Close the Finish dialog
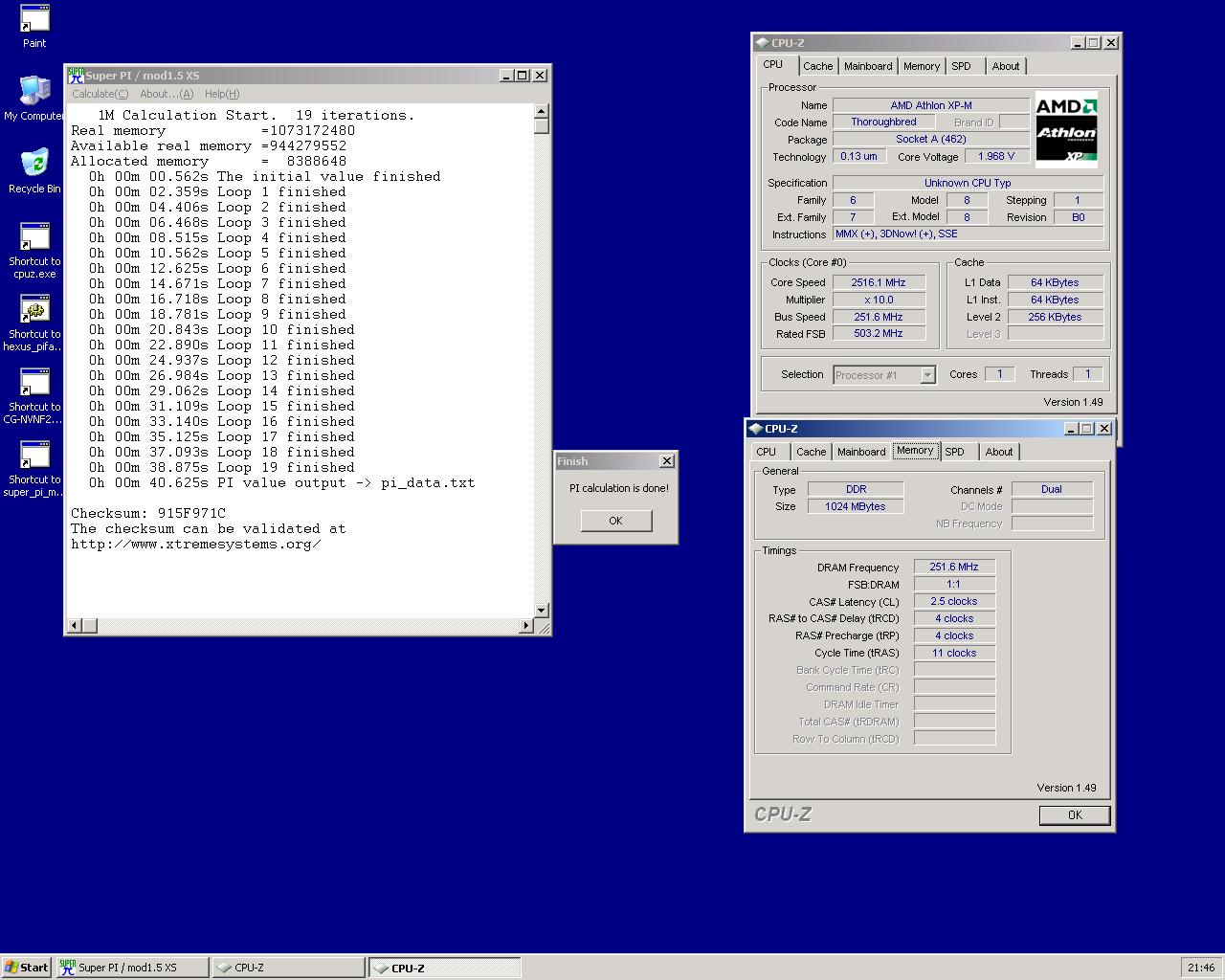The width and height of the screenshot is (1225, 980). click(x=667, y=461)
